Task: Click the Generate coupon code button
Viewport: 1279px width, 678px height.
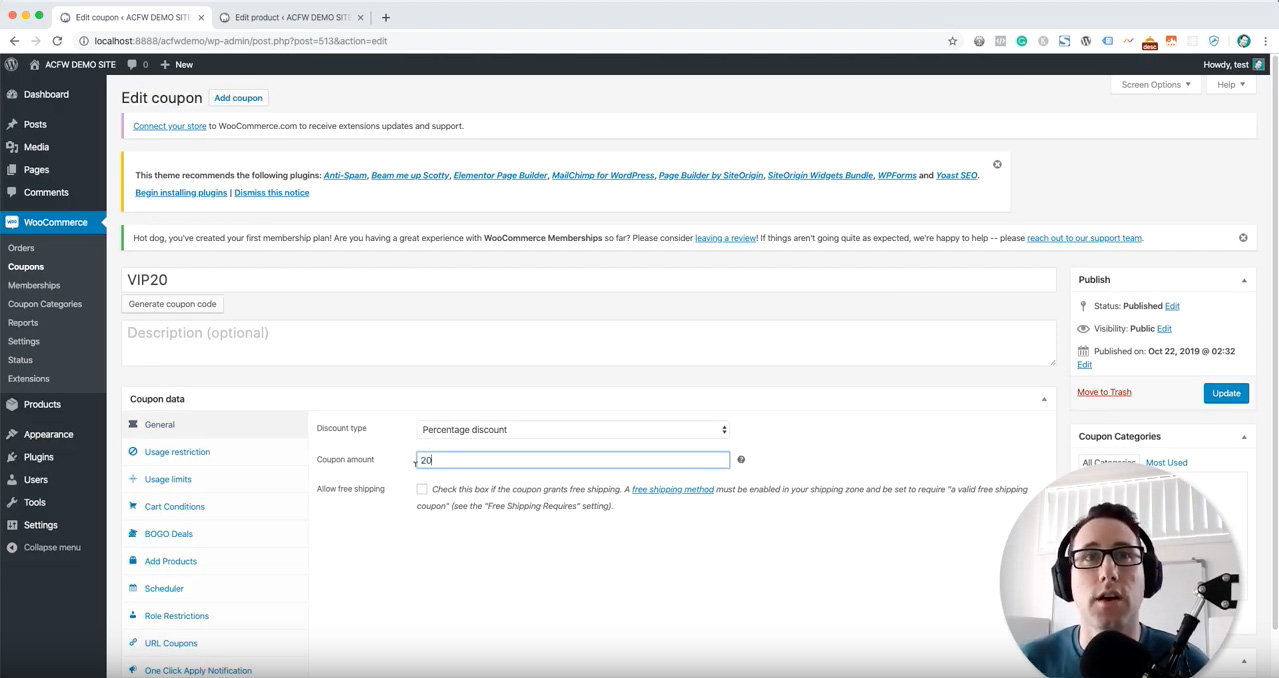Action: click(172, 304)
